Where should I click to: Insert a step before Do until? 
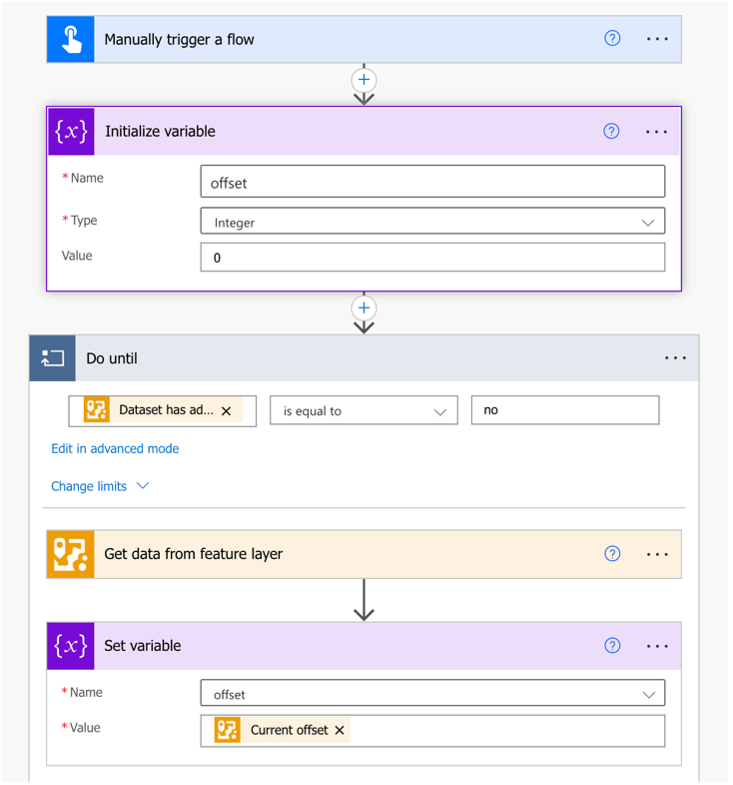(x=364, y=309)
